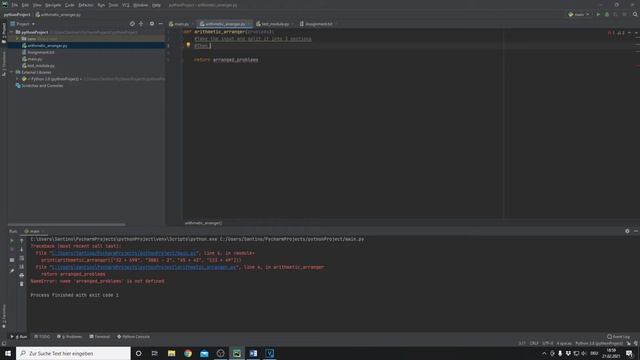
Task: Click the green Run button in the toolbar
Action: coord(598,14)
